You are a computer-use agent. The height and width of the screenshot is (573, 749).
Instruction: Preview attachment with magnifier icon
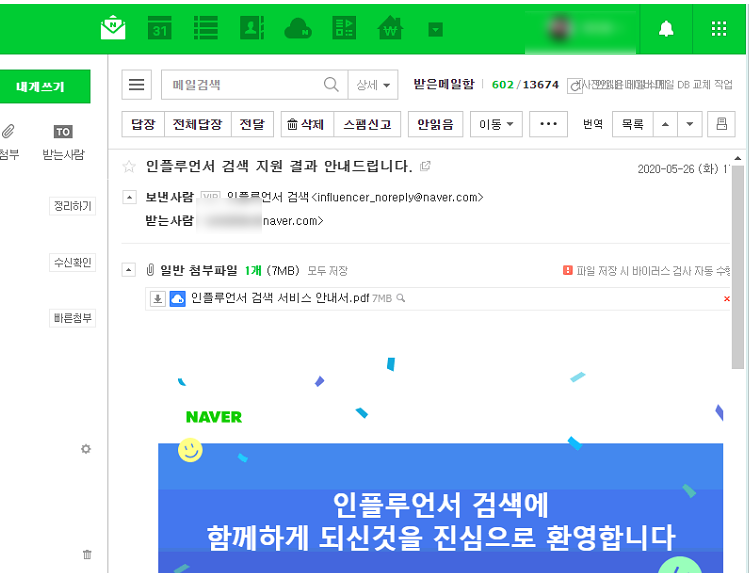[401, 298]
